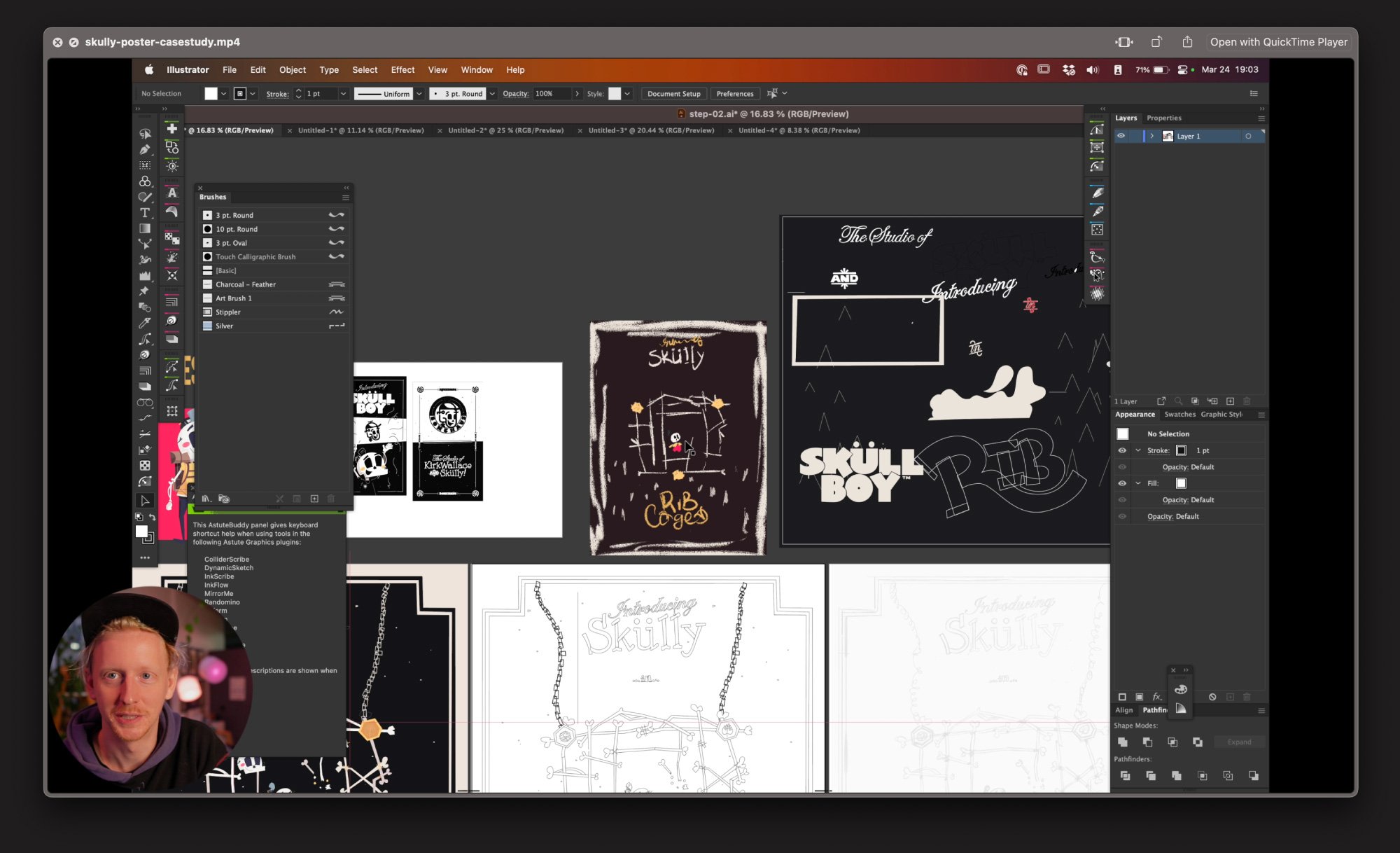Screen dimensions: 1400x853
Task: Select the plus-shaped Astute plugin tool
Action: pyautogui.click(x=171, y=128)
